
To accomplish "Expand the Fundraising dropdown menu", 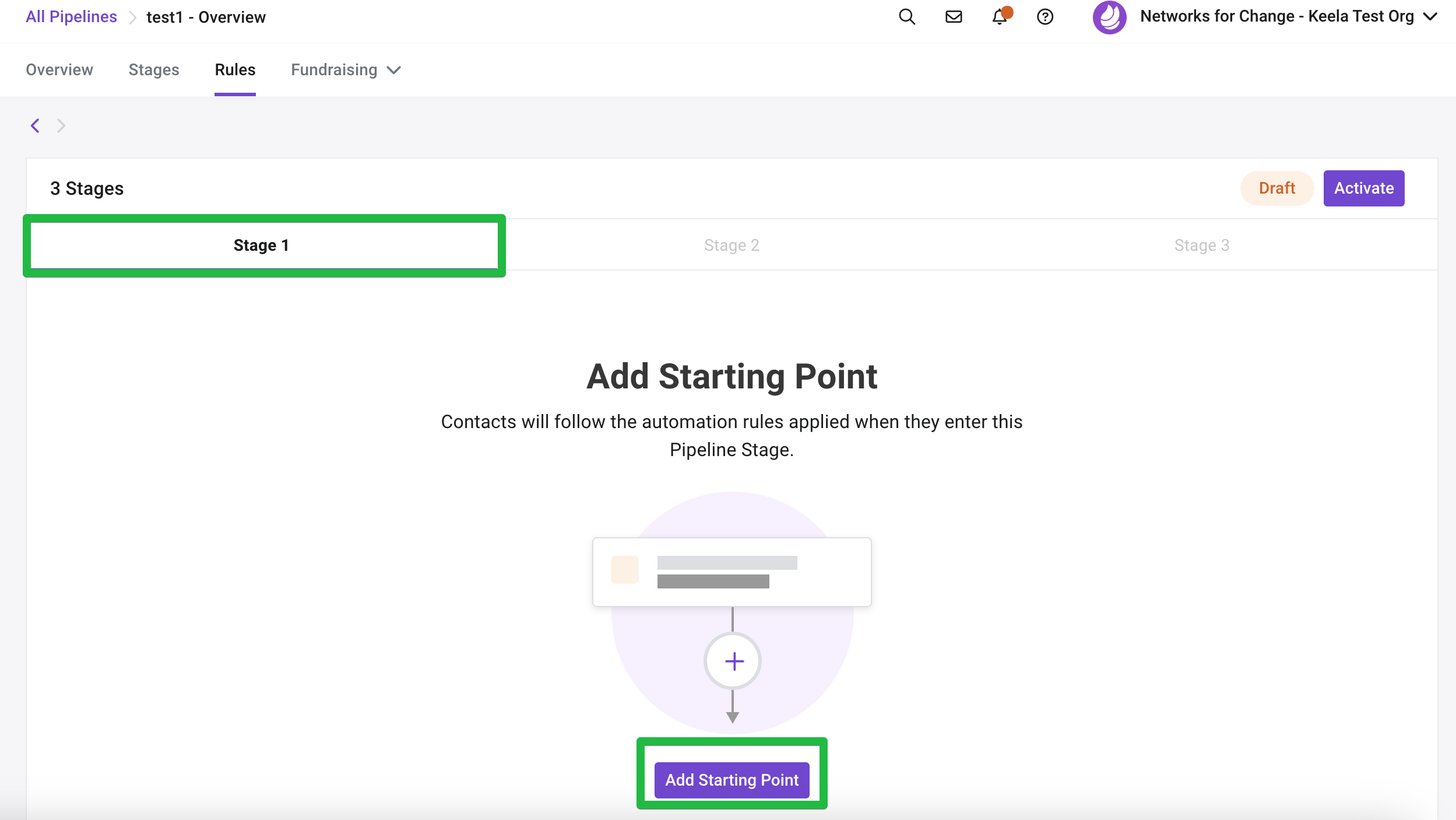I will (346, 70).
